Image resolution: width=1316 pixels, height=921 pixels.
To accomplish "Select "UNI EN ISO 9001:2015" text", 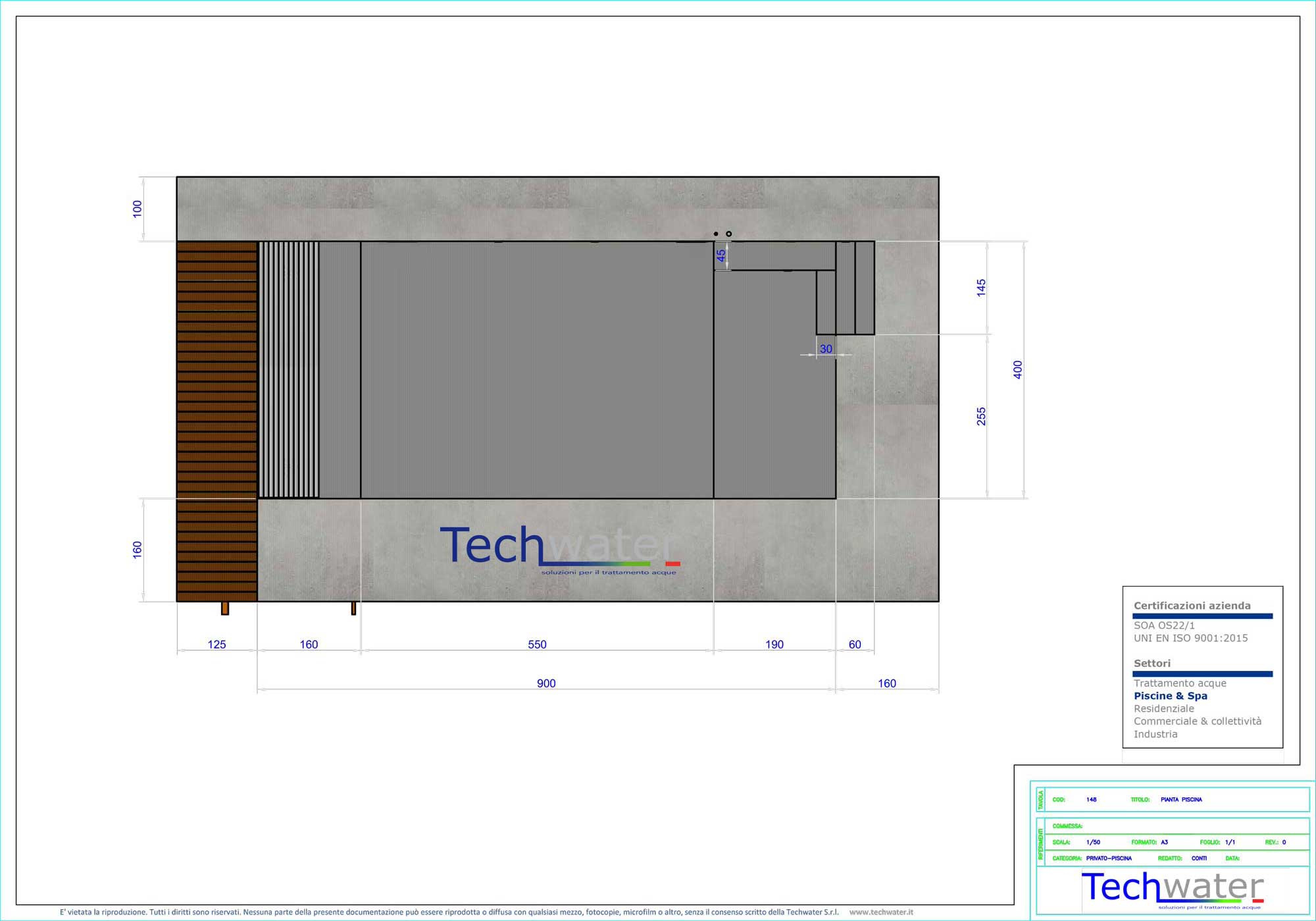I will click(1190, 638).
